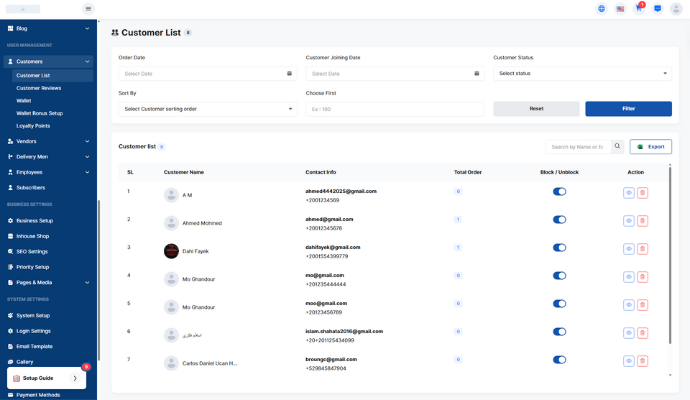Click the Choose First input field
This screenshot has width=690, height=400.
(x=394, y=109)
